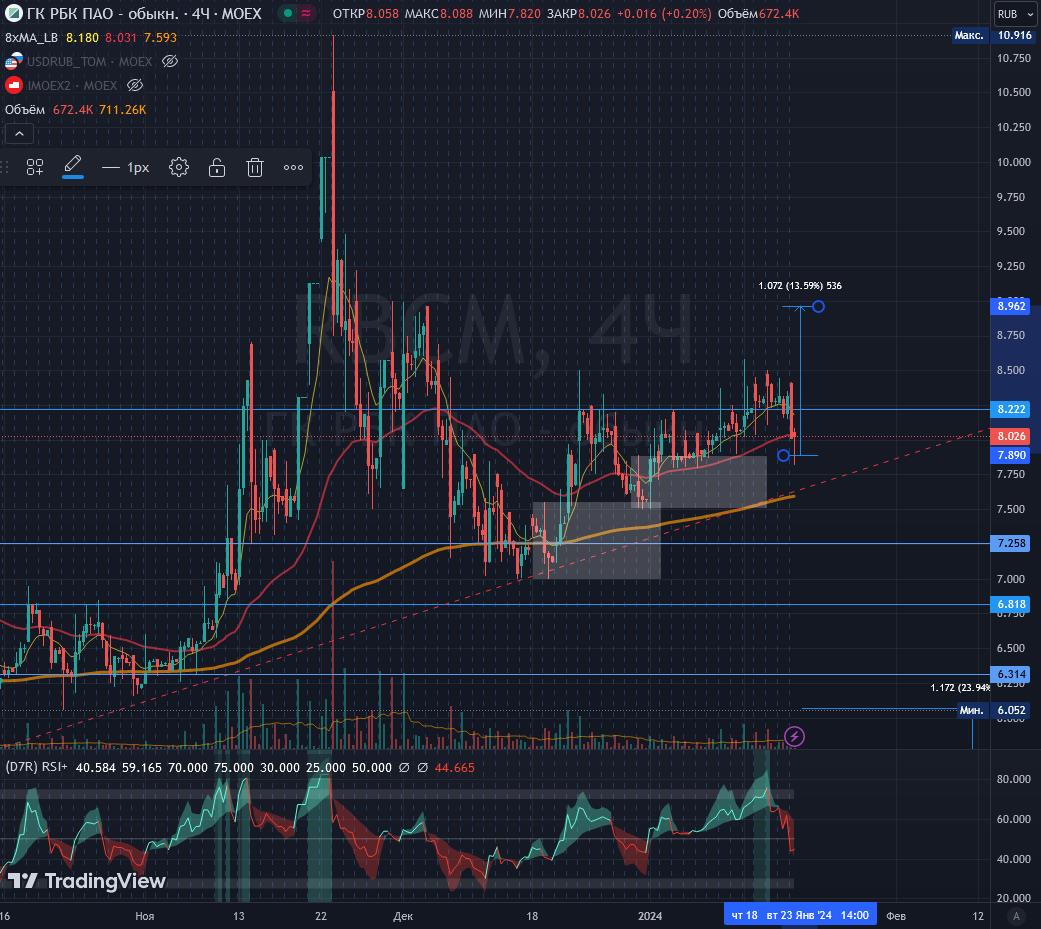This screenshot has height=929, width=1041.
Task: Click the 2024 label on time axis
Action: click(650, 916)
